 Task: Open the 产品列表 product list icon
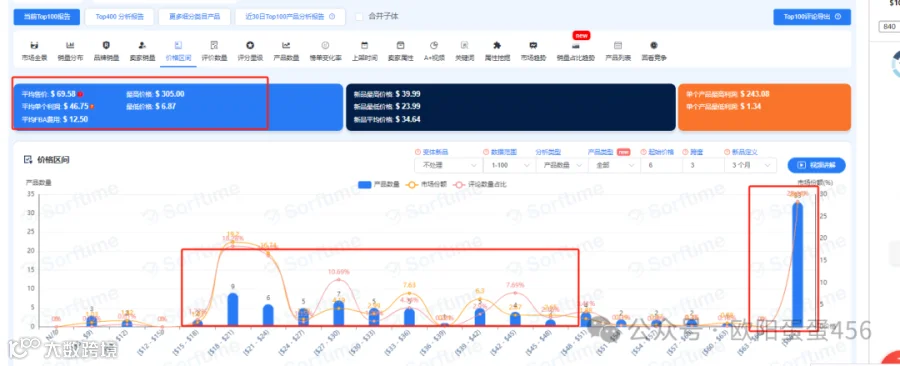point(618,45)
